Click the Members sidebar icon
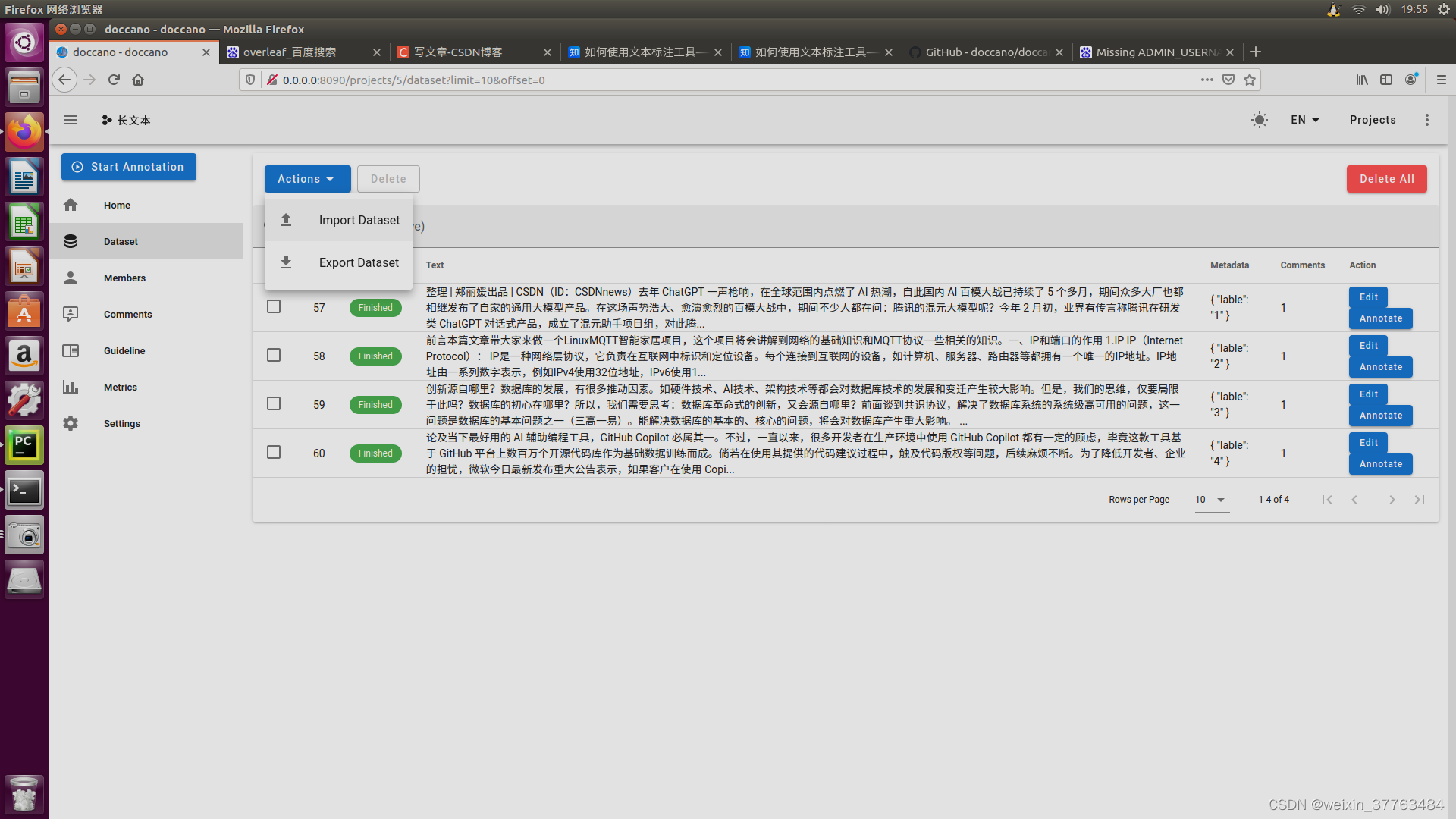The height and width of the screenshot is (819, 1456). pos(71,277)
